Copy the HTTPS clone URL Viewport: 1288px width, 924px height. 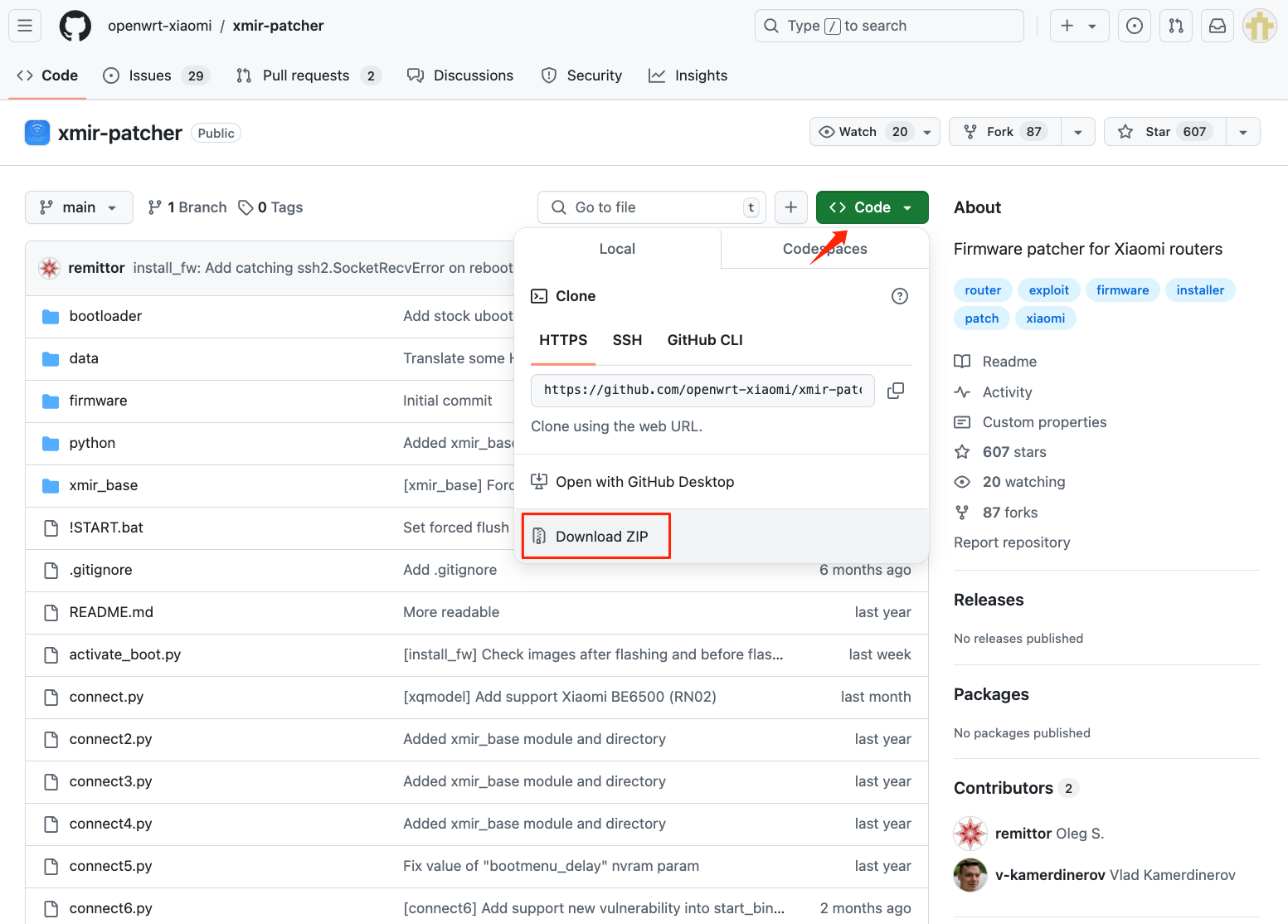coord(896,390)
